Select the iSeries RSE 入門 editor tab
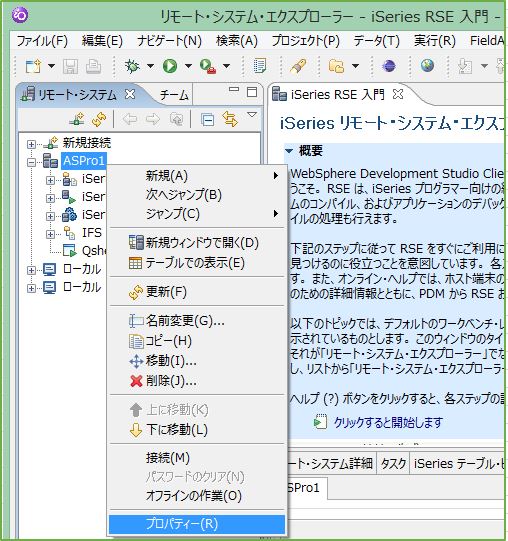Viewport: 508px width, 541px height. 338,94
